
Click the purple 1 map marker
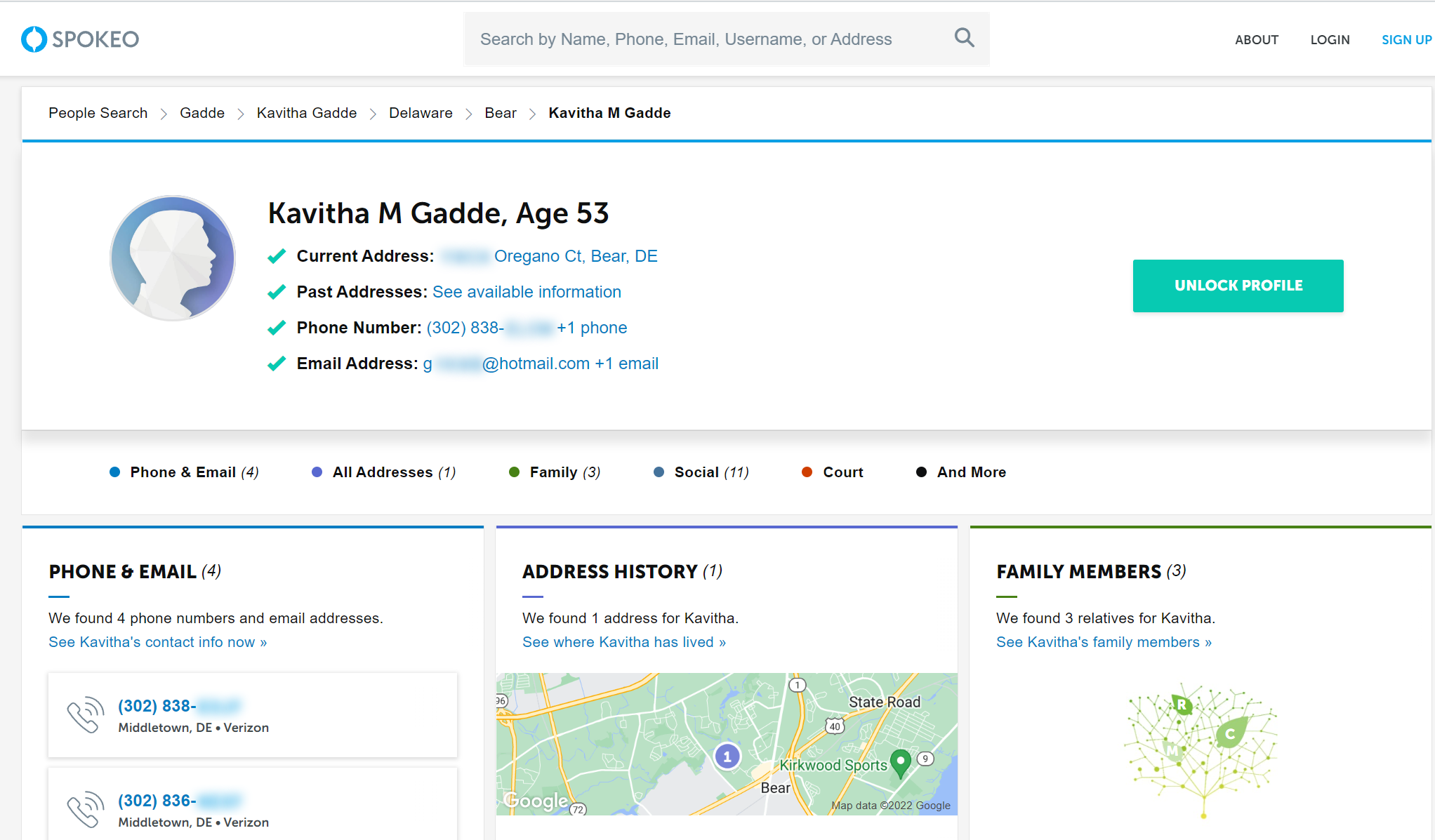pyautogui.click(x=727, y=756)
